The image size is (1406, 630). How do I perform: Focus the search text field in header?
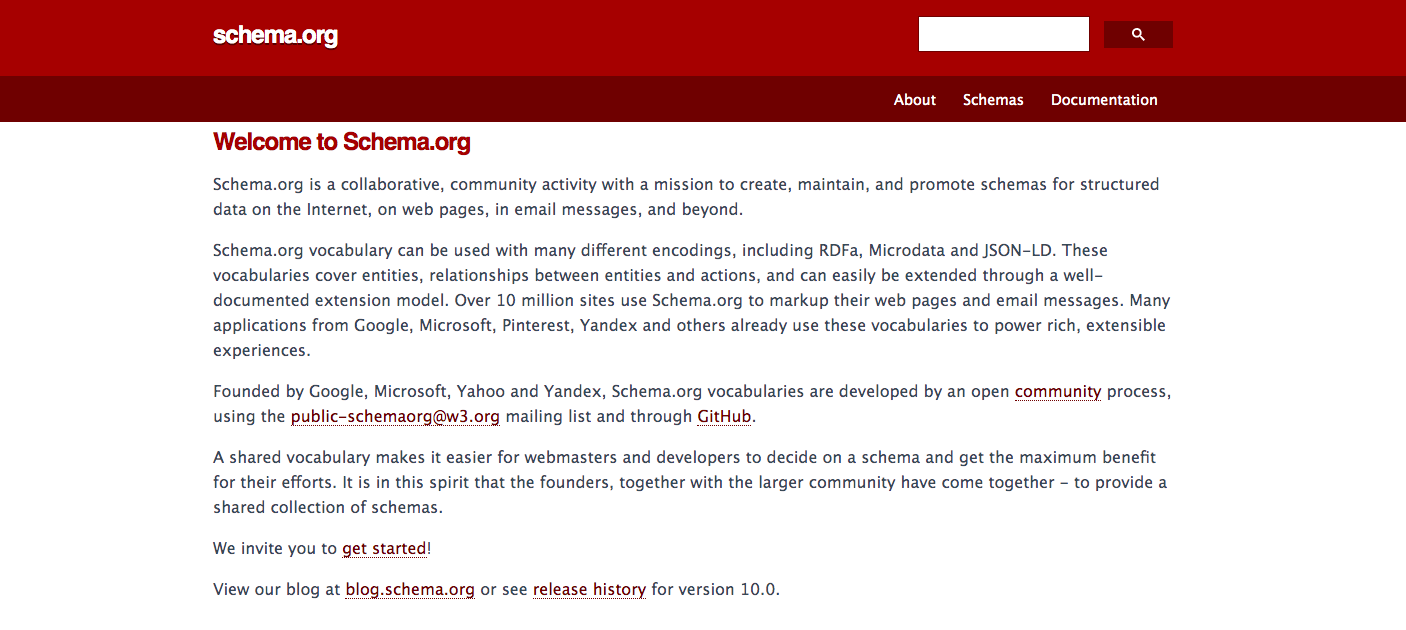tap(1003, 35)
